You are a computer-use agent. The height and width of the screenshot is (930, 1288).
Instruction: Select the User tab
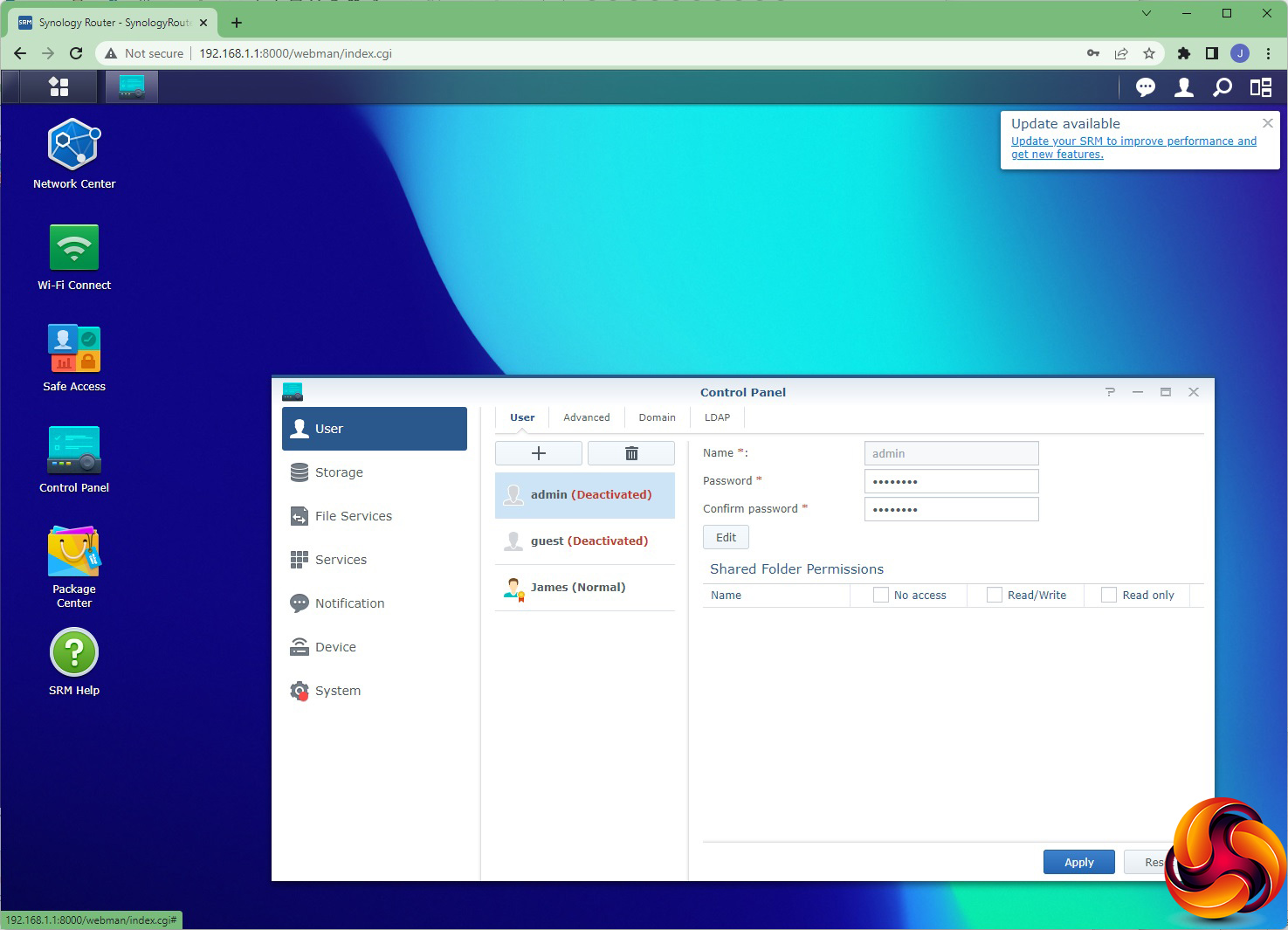click(522, 417)
